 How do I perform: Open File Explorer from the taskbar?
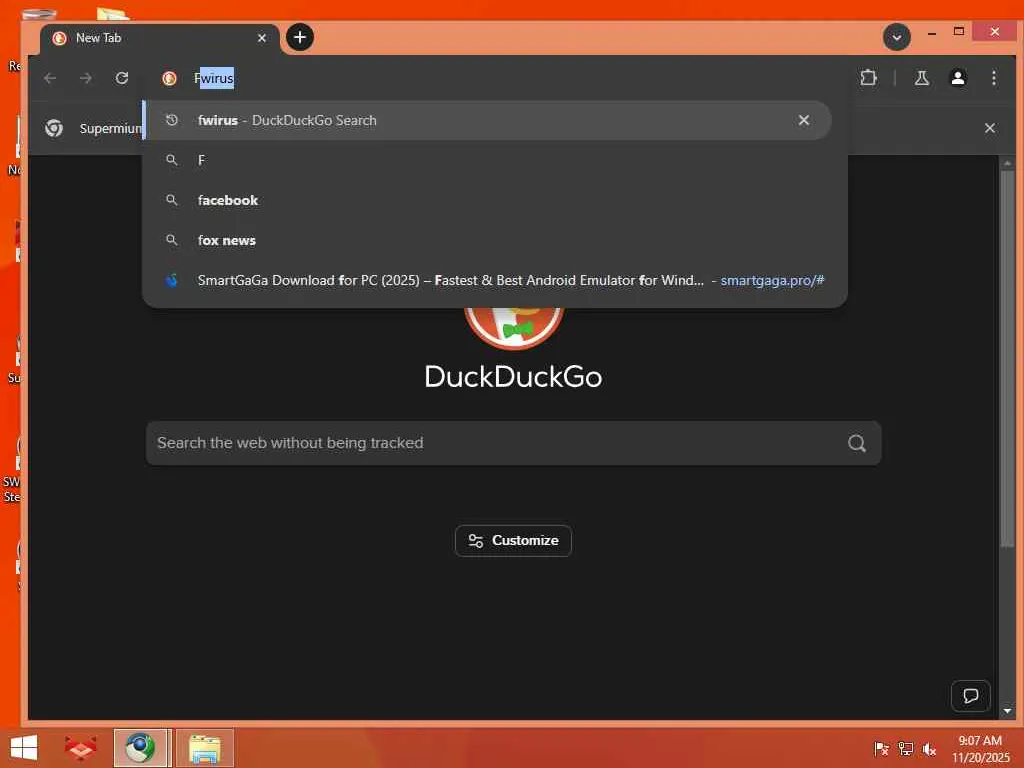[204, 748]
